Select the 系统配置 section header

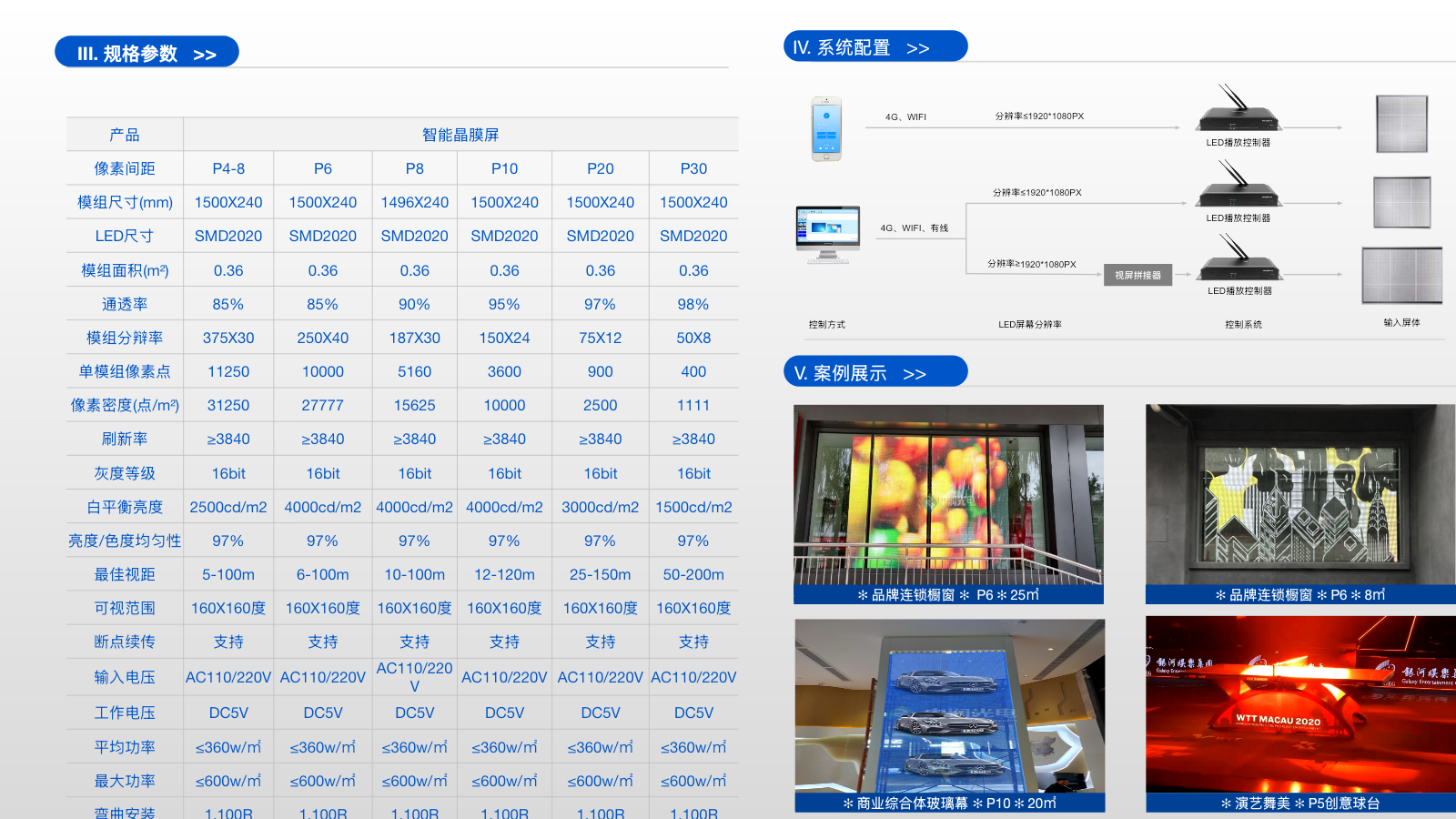click(x=875, y=47)
